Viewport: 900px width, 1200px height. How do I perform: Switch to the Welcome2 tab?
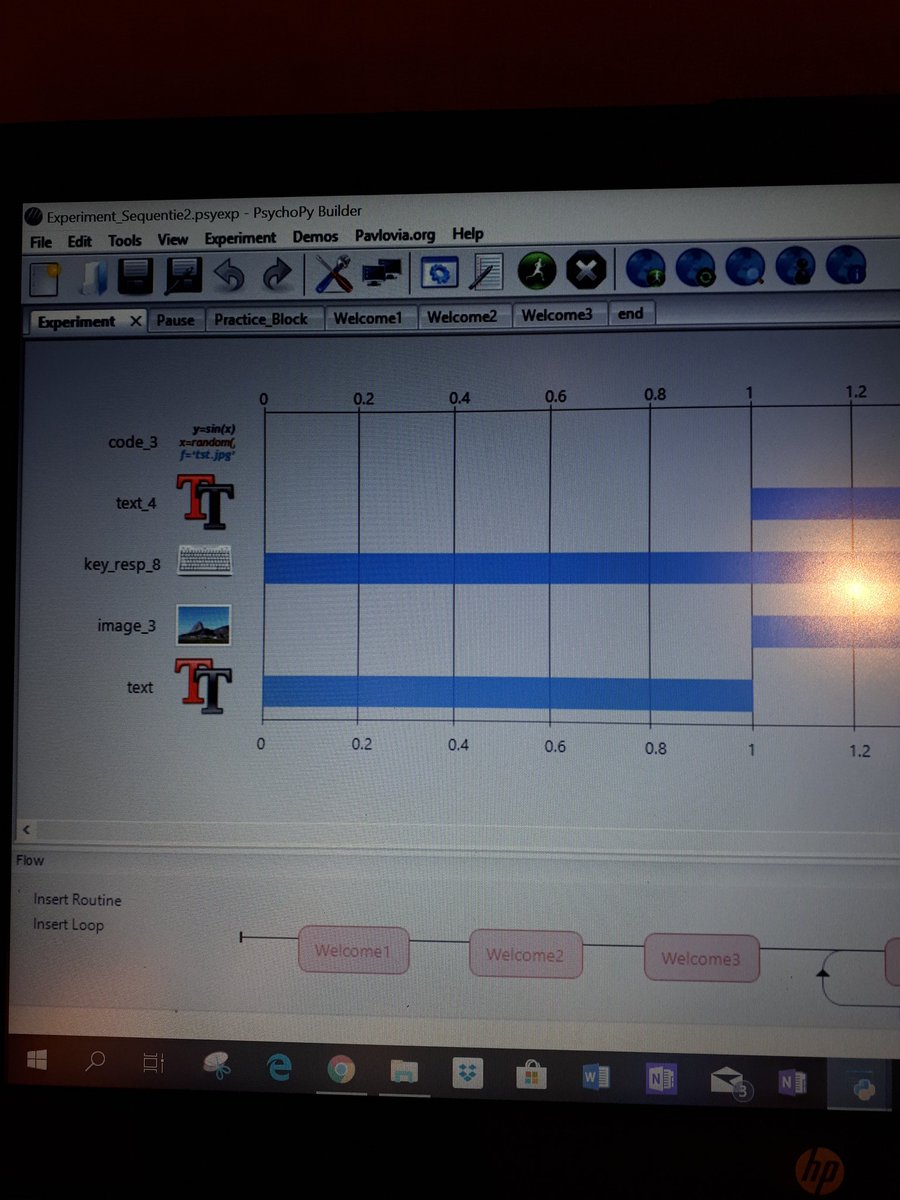[x=462, y=316]
